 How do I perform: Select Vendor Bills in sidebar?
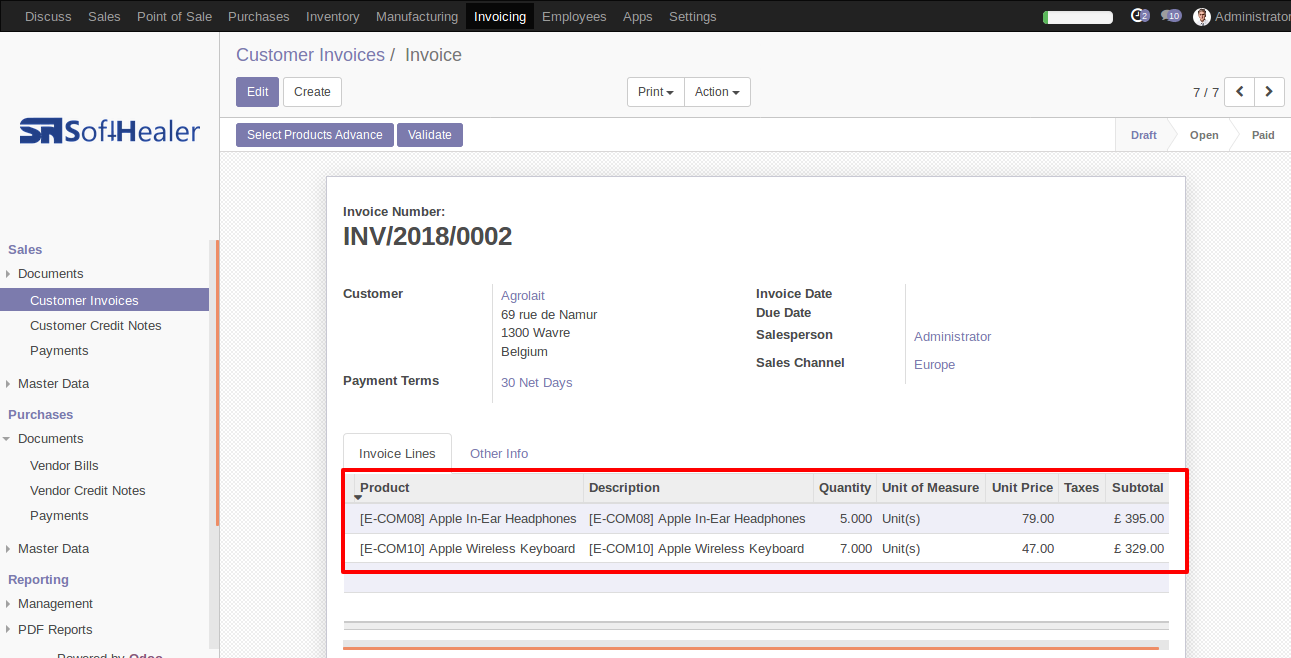(64, 466)
